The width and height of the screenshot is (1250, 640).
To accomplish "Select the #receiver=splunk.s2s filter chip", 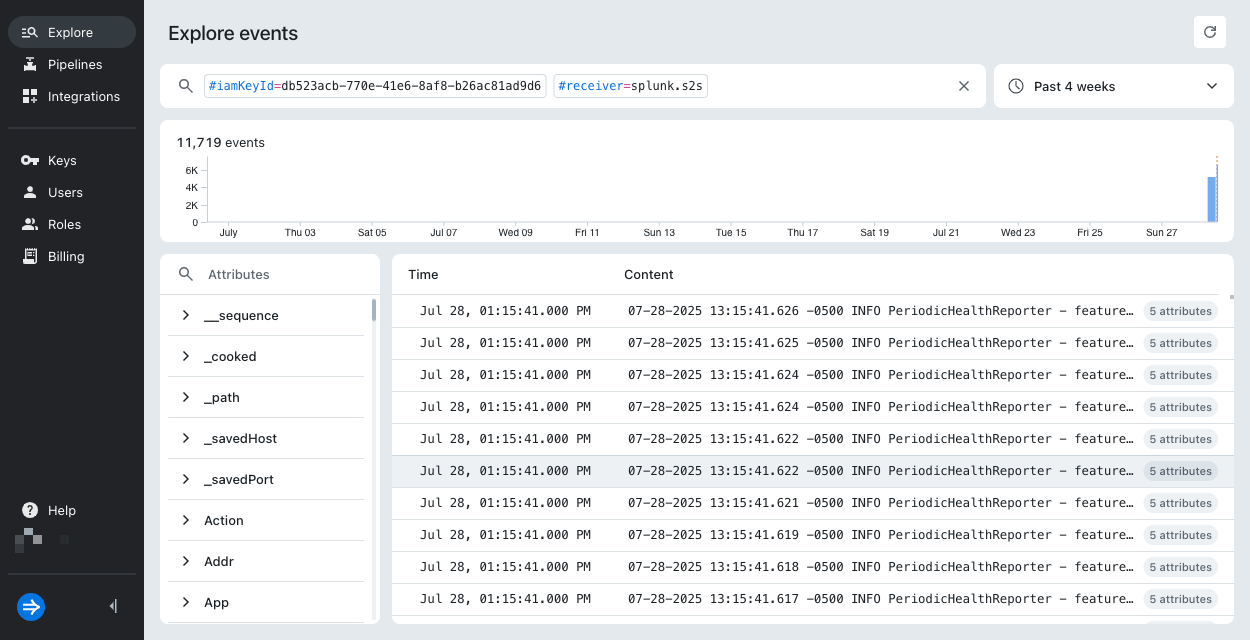I will coord(631,86).
